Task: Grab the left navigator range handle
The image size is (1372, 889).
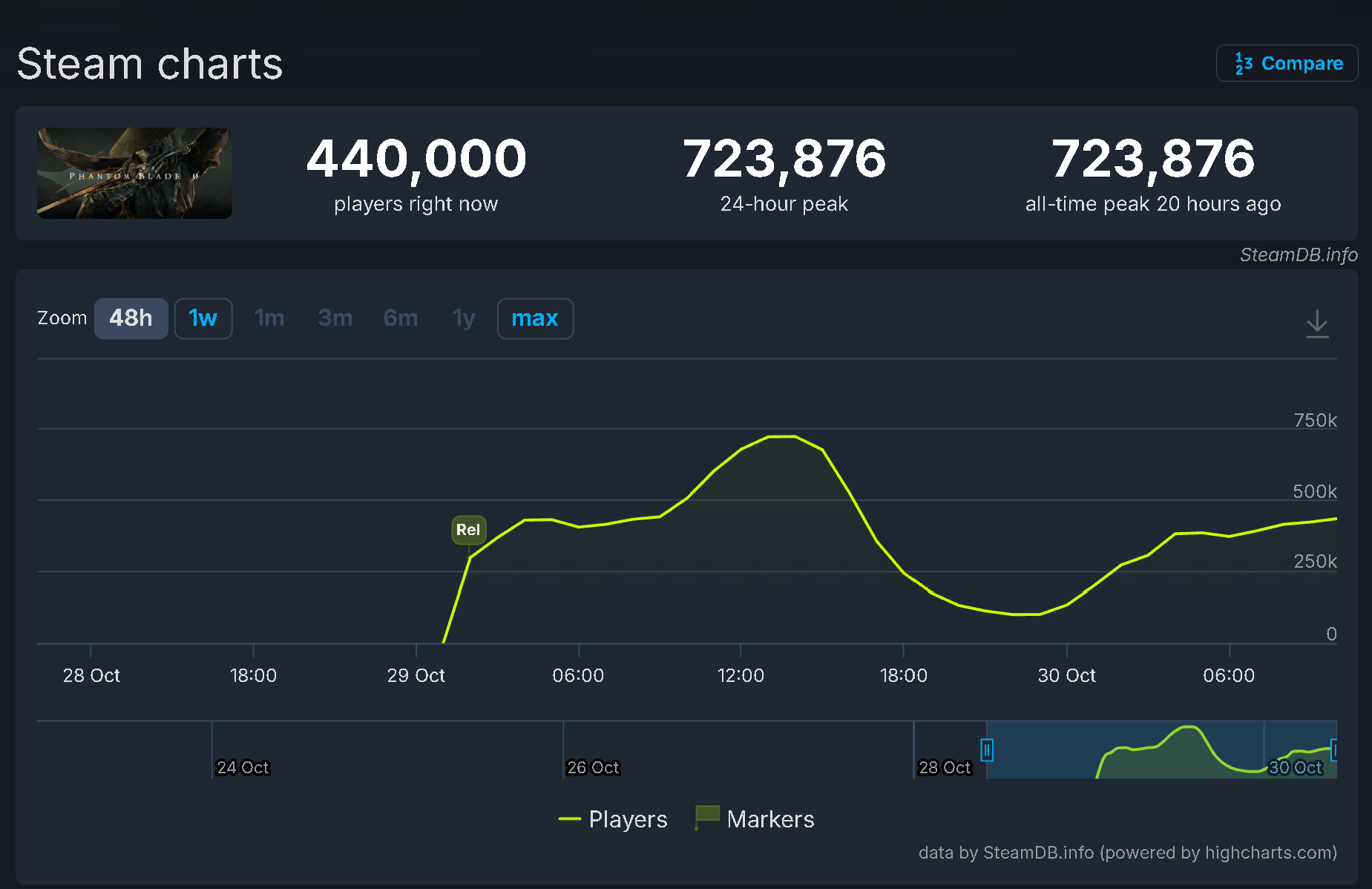Action: pos(987,750)
